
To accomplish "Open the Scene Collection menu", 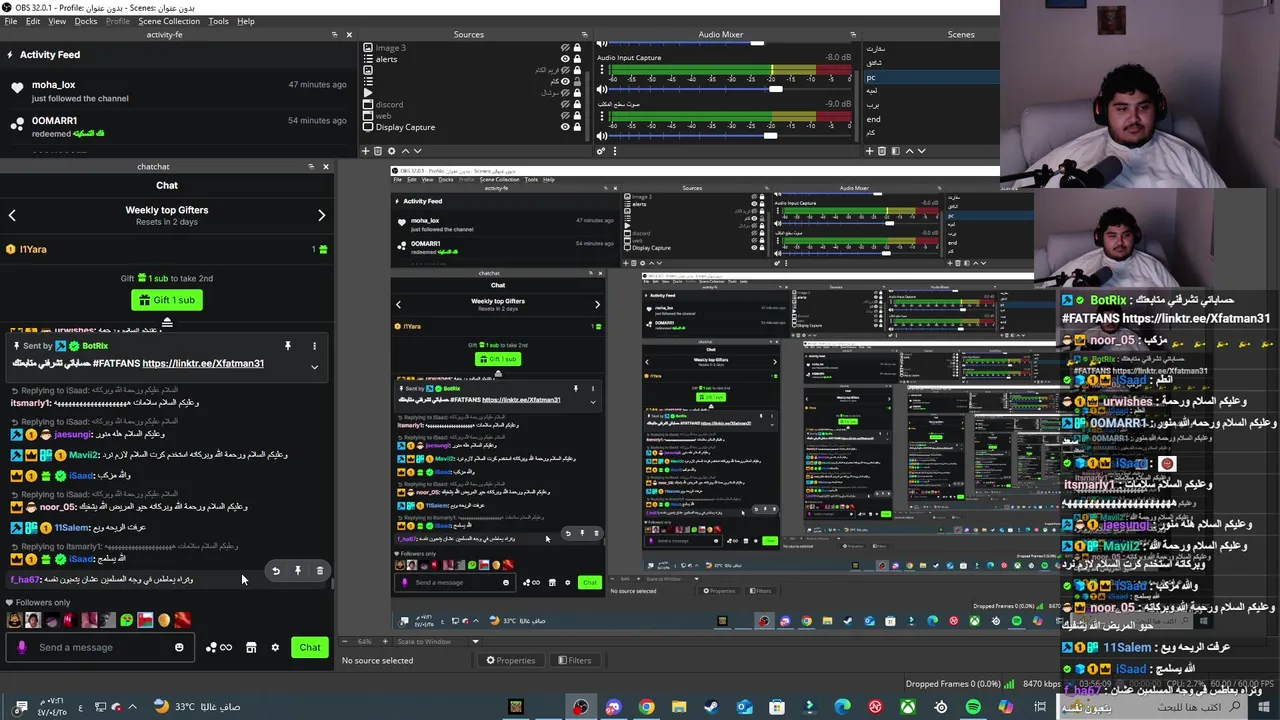I will pos(169,21).
